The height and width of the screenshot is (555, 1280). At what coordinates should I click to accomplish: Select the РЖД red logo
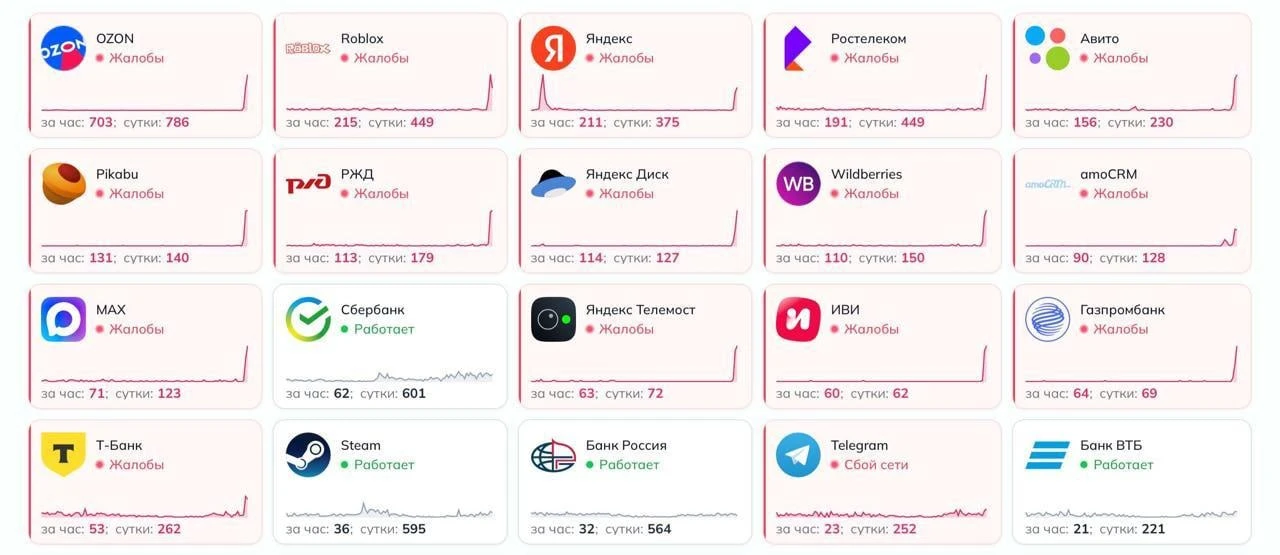308,184
